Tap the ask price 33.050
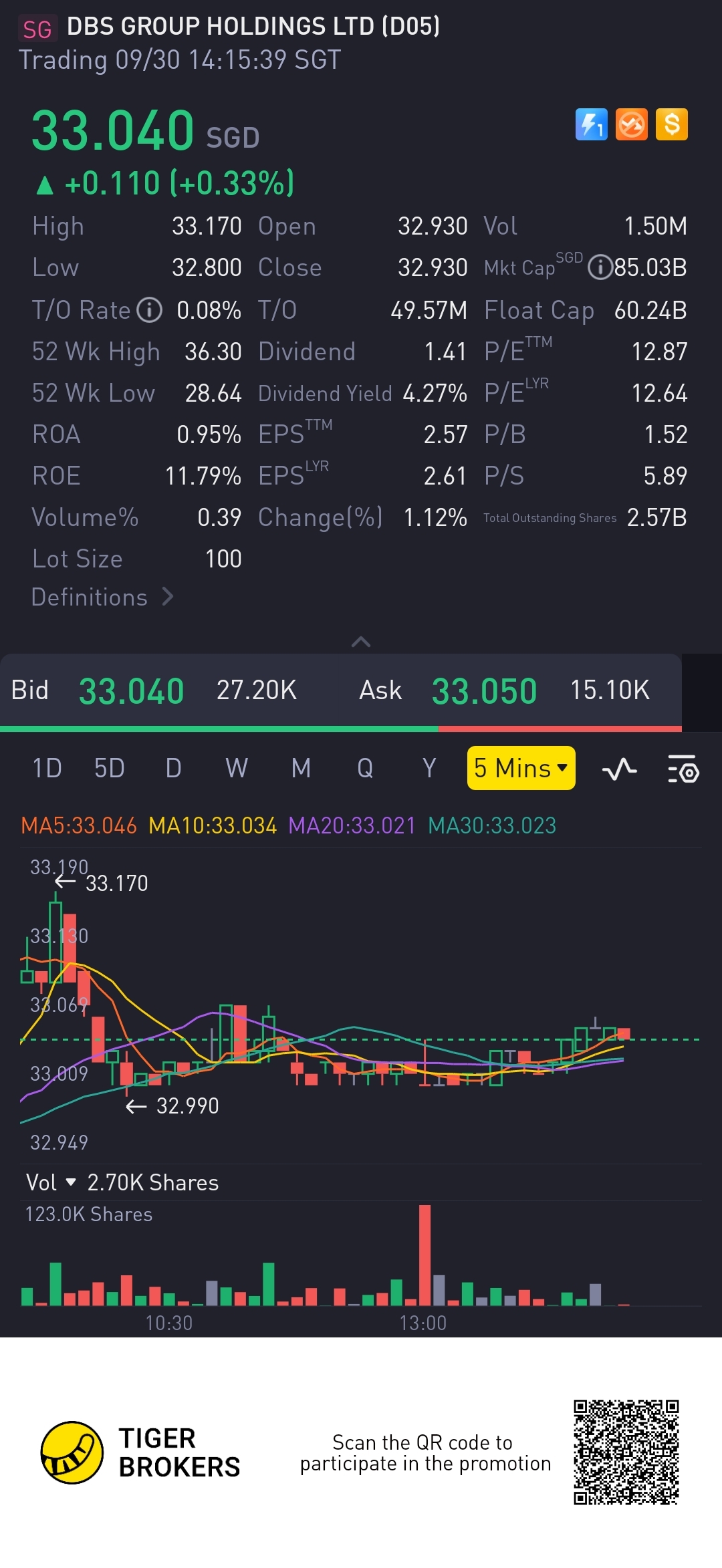Viewport: 722px width, 1568px height. point(484,691)
